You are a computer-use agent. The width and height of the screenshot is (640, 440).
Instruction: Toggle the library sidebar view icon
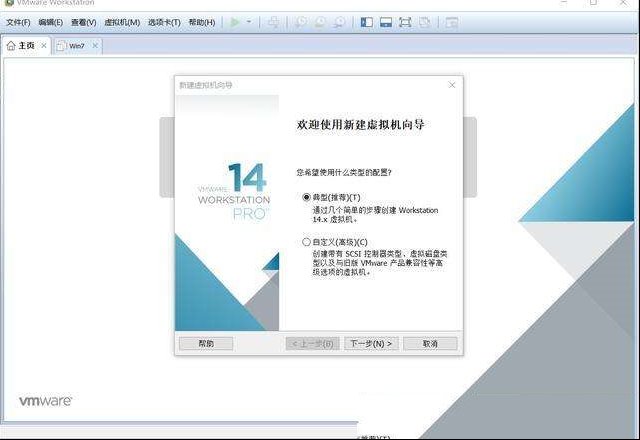click(367, 22)
